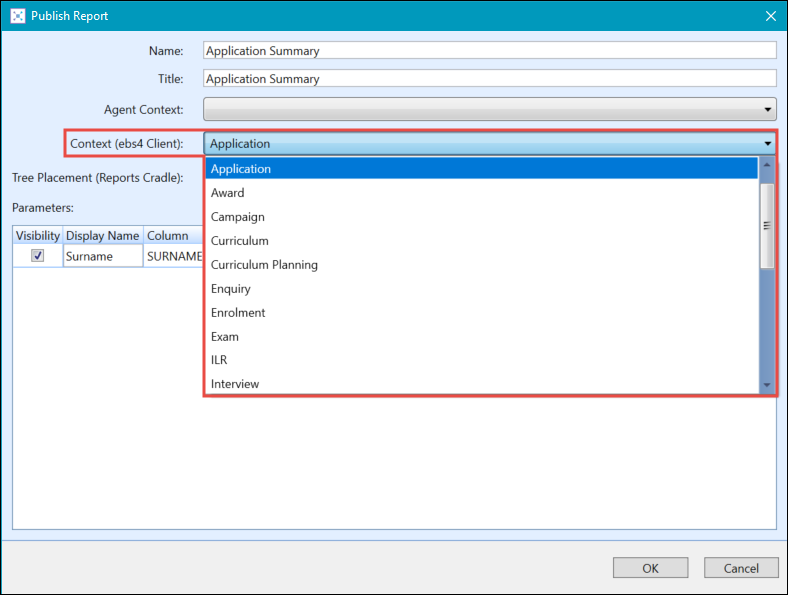Click the list scrollbar up arrow
The width and height of the screenshot is (788, 595).
point(767,165)
